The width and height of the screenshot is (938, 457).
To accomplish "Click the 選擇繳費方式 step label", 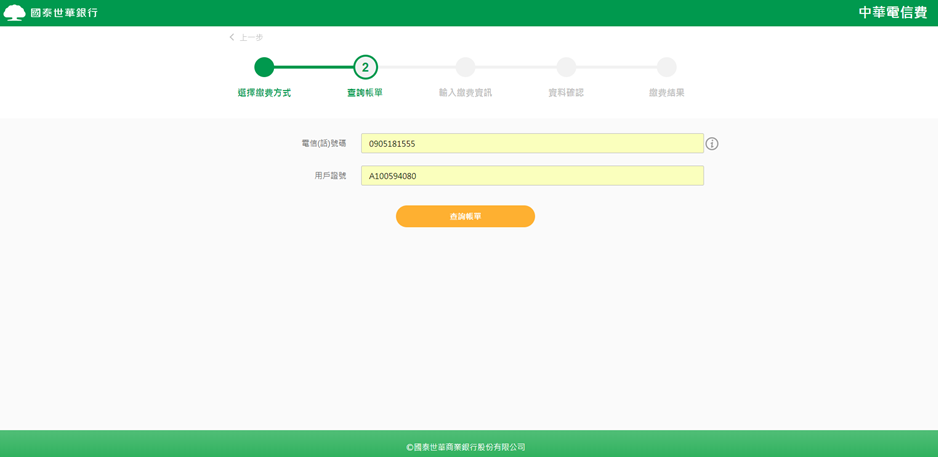I will (264, 93).
